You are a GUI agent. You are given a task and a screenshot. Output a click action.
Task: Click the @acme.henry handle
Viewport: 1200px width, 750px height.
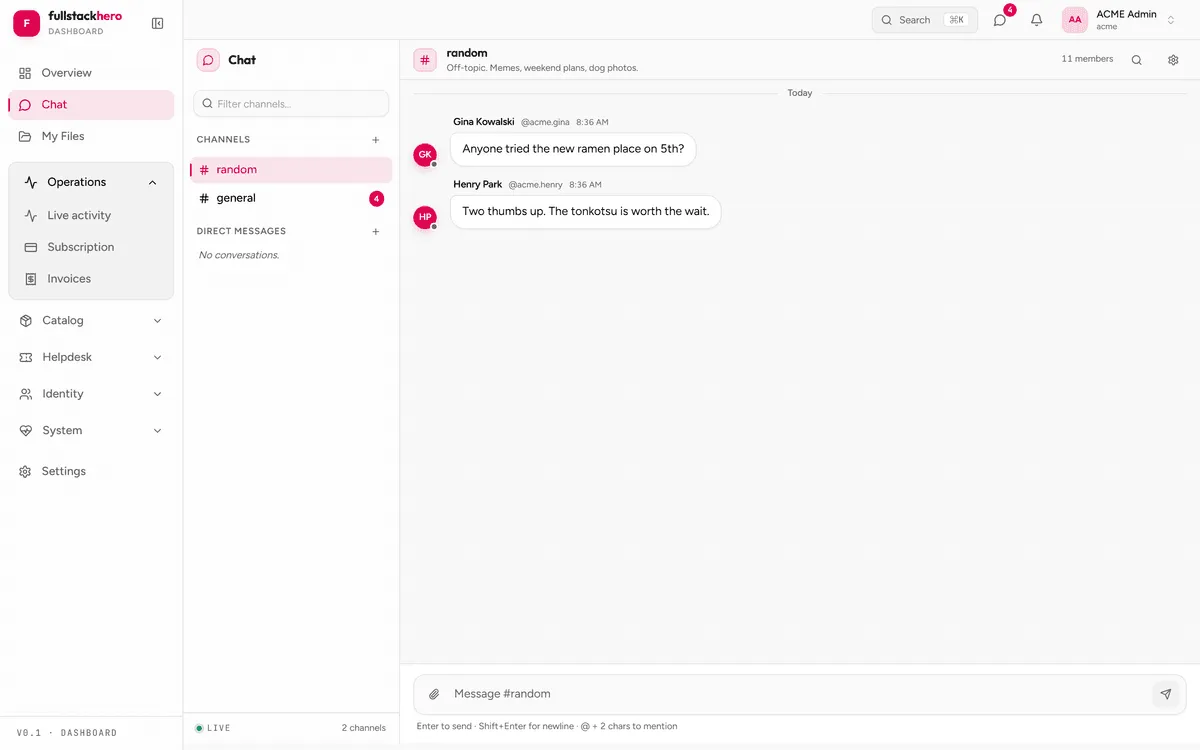(x=536, y=184)
